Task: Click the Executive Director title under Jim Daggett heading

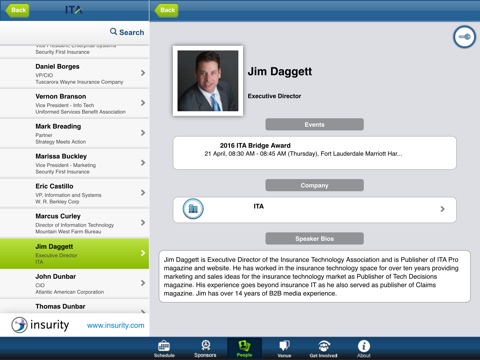Action: pos(274,96)
